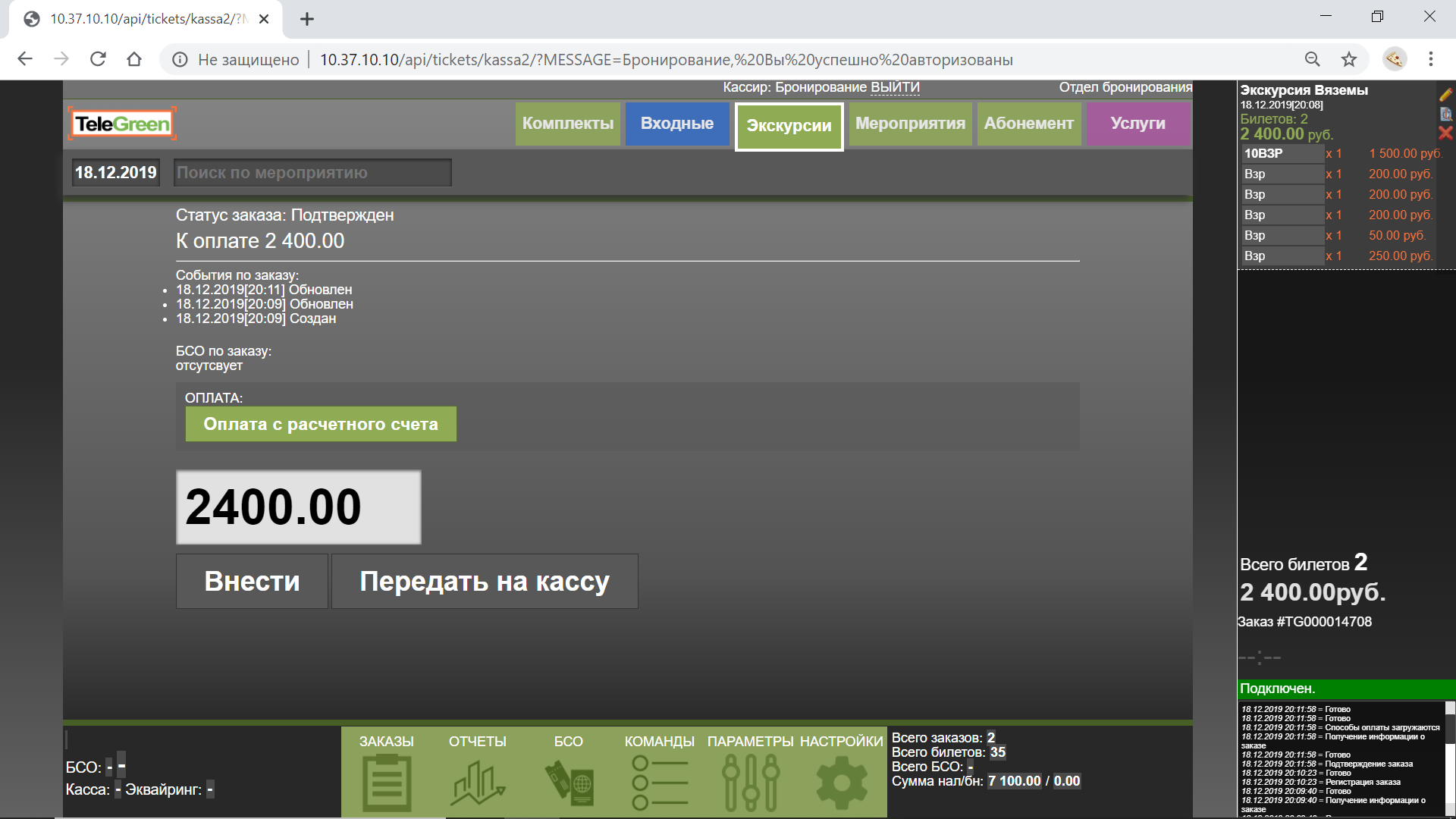Screen dimensions: 1456x819
Task: Switch to Входные tab
Action: pyautogui.click(x=677, y=124)
